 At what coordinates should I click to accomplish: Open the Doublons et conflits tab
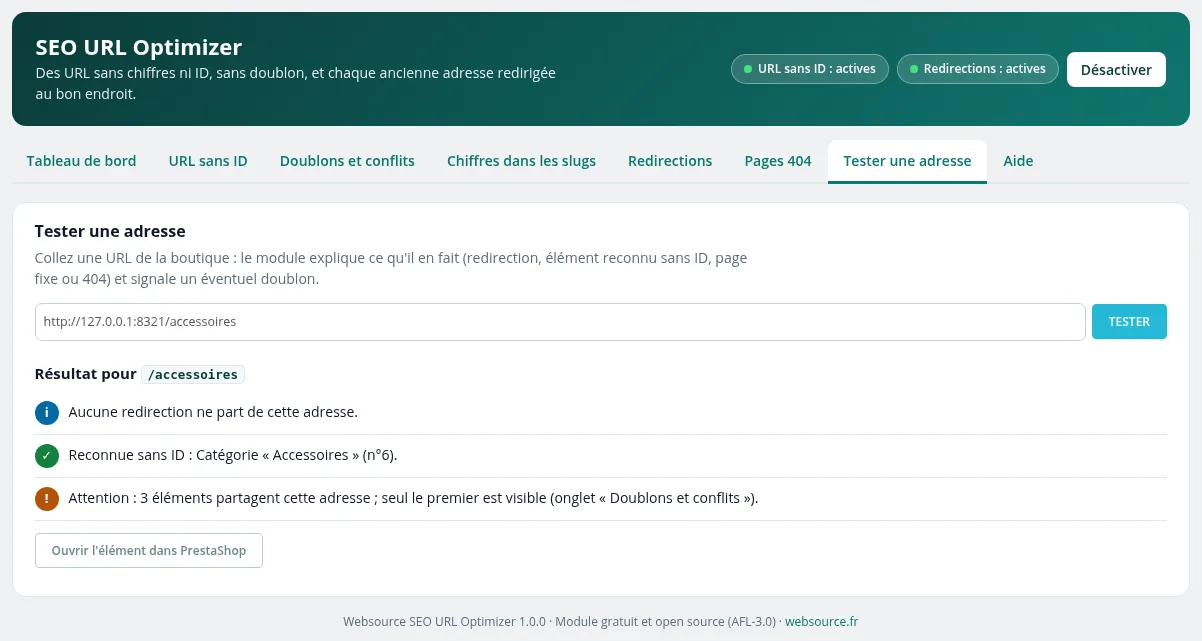(x=347, y=161)
